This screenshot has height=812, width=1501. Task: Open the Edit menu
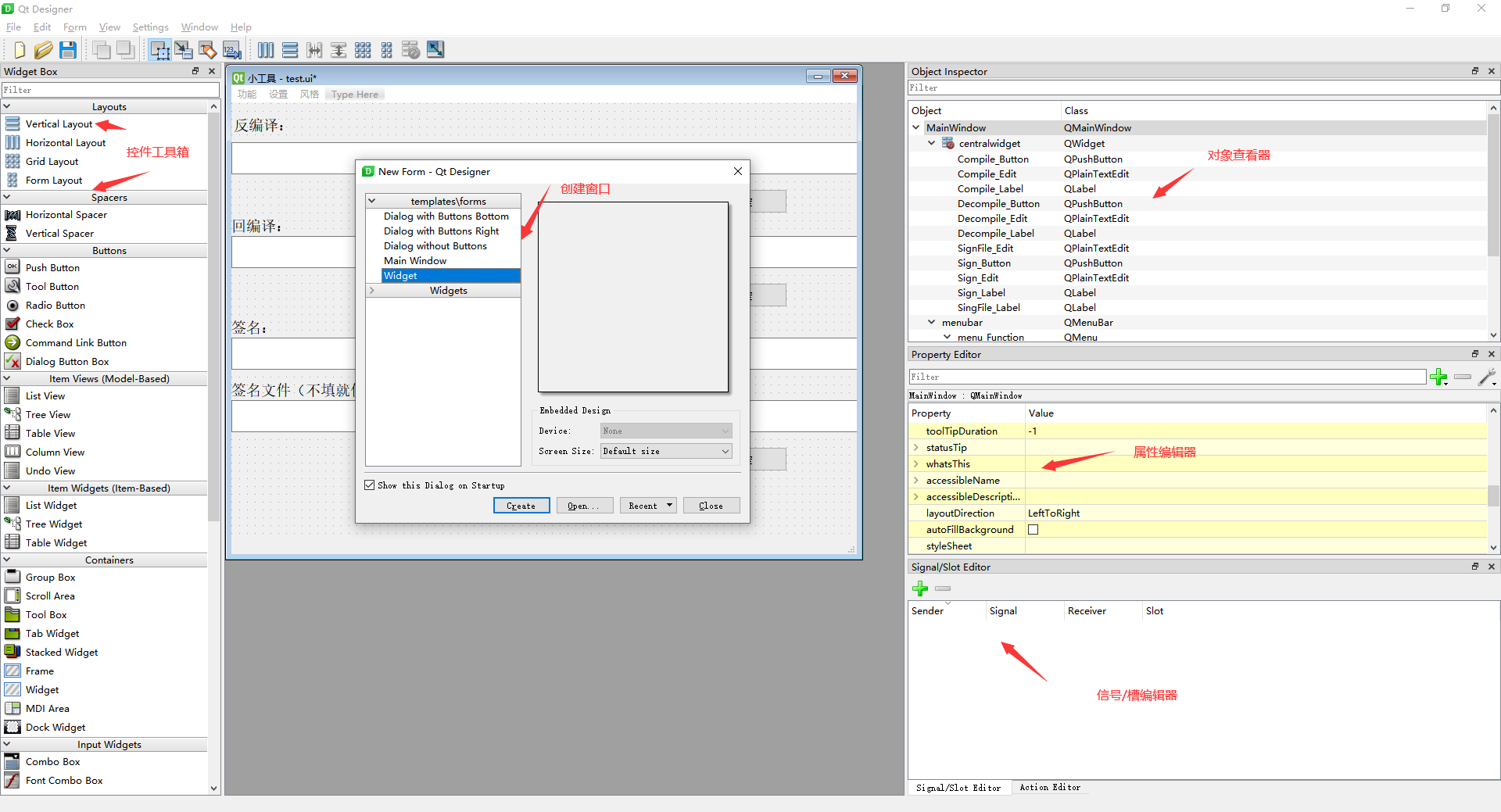click(42, 27)
